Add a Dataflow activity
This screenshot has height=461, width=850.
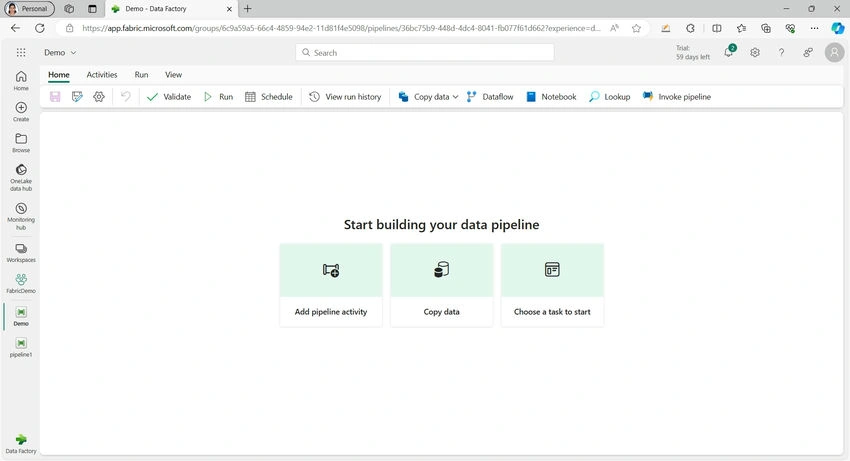pos(490,97)
